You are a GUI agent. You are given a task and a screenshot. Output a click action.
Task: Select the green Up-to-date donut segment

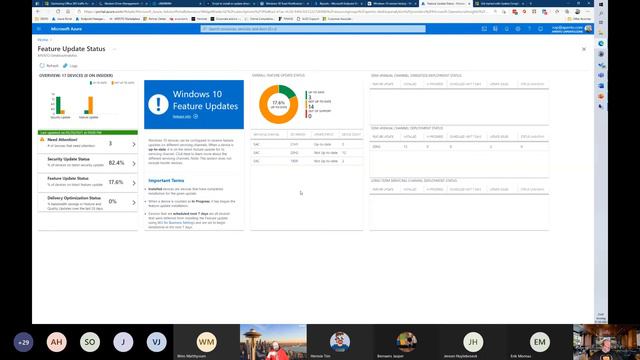pos(288,91)
